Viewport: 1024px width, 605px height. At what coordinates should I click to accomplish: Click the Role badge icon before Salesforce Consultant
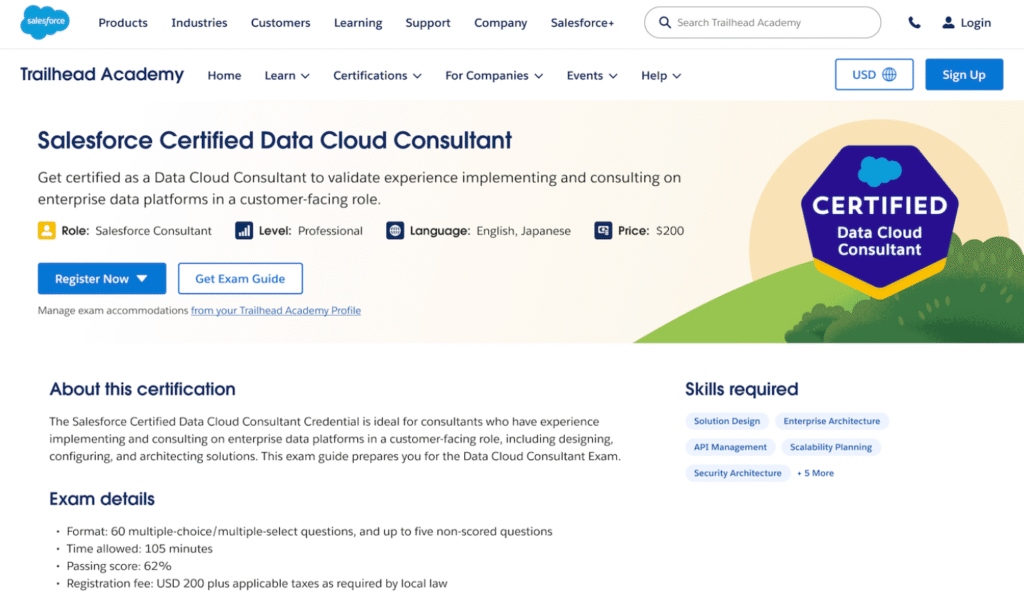click(44, 230)
